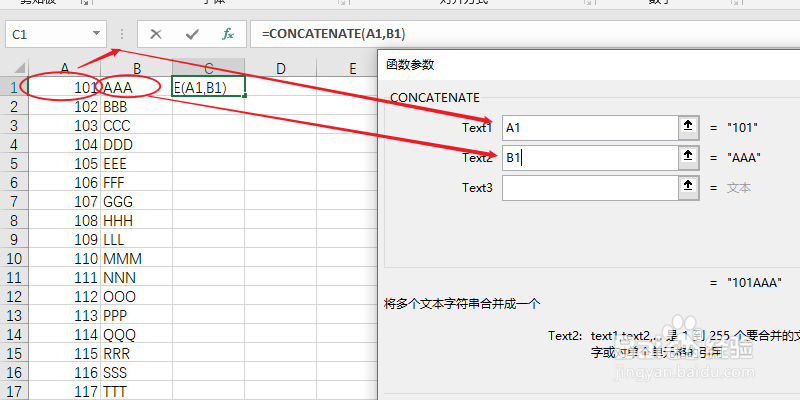800x400 pixels.
Task: Click cell containing 113
Action: (x=65, y=315)
